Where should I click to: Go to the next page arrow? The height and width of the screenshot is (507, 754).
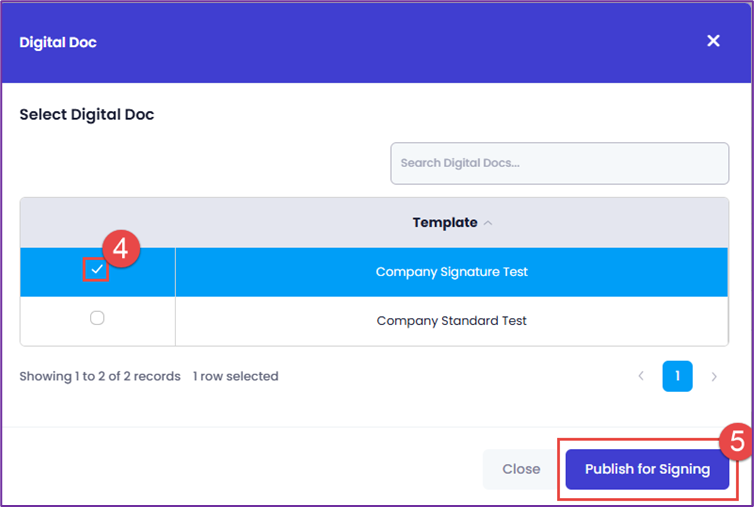pyautogui.click(x=714, y=377)
